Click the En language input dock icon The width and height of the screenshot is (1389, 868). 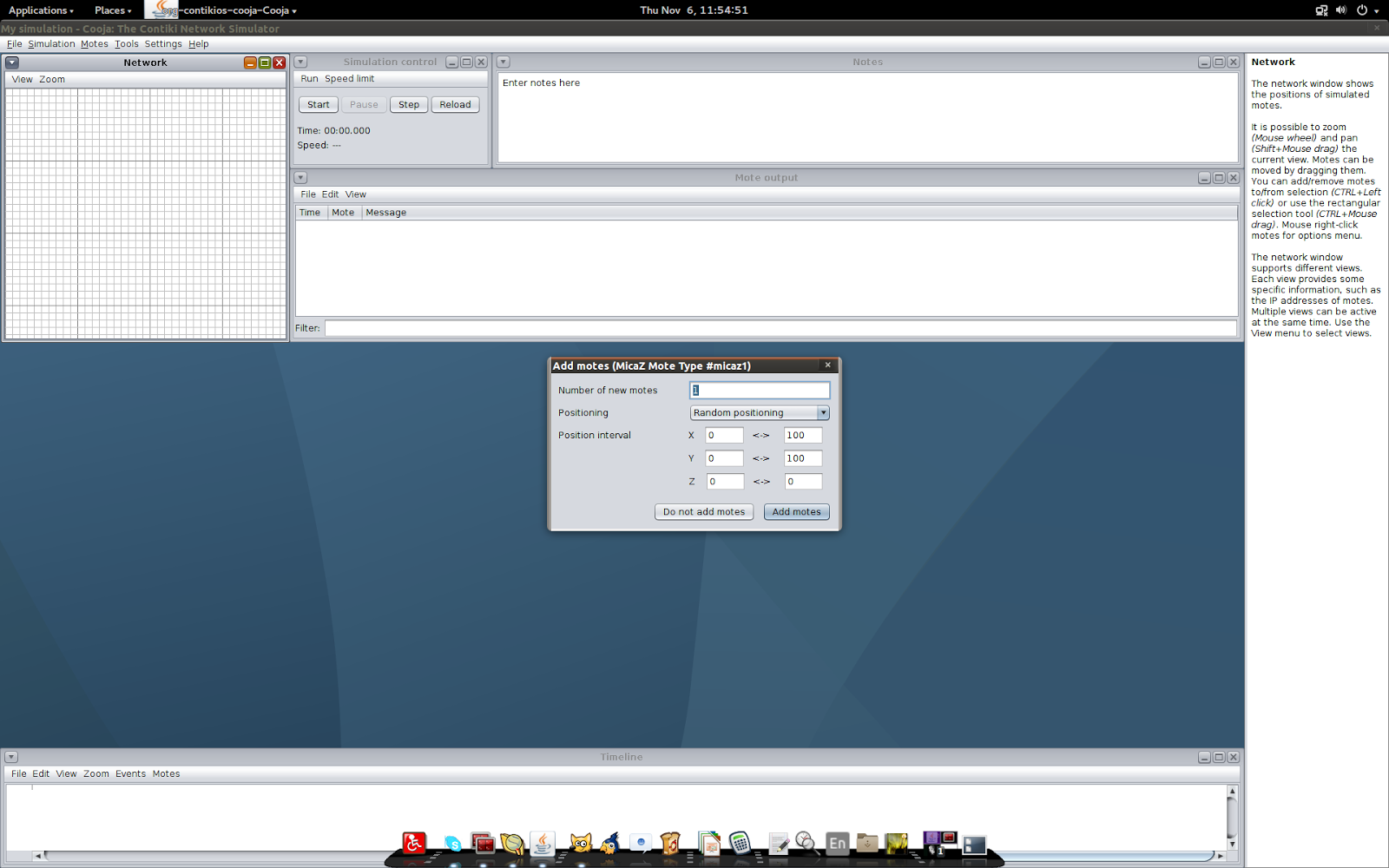pos(837,843)
